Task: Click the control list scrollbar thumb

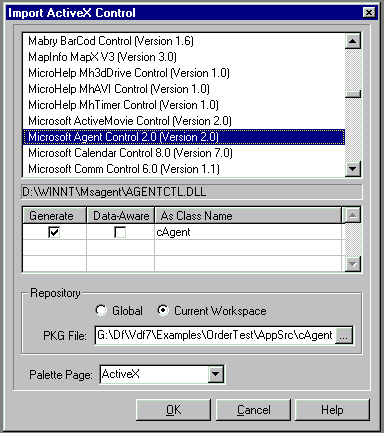Action: [x=353, y=94]
